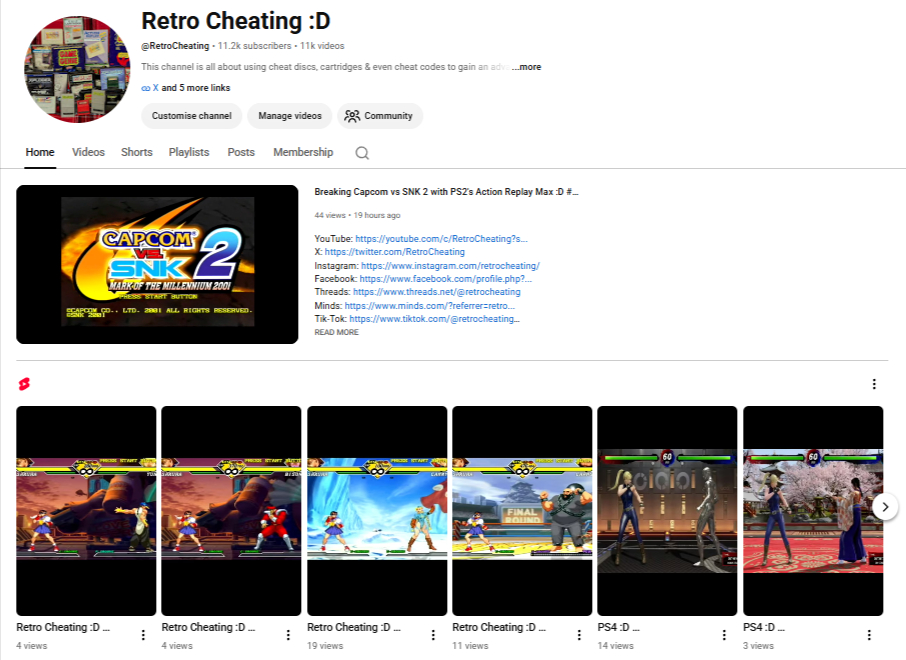Open short thumbnail with Sakura vs Cammy
The height and width of the screenshot is (660, 906).
[377, 511]
